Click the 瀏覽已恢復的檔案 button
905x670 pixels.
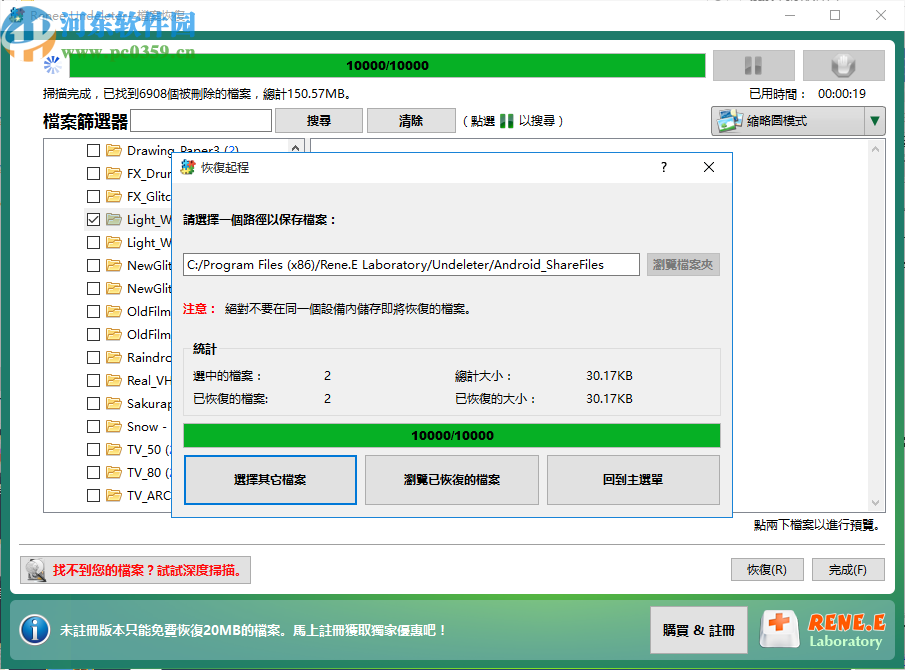452,480
